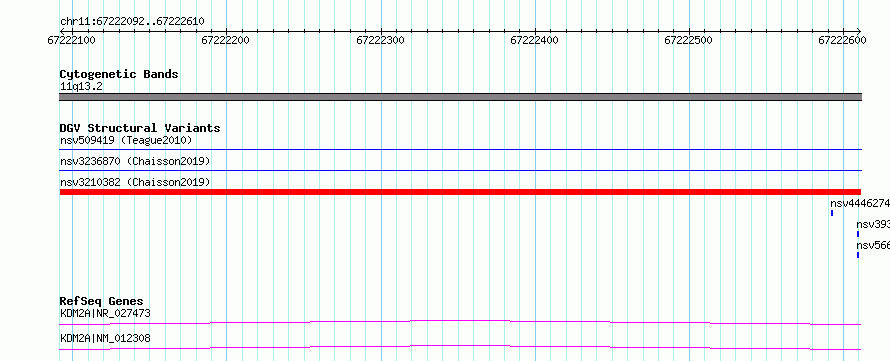Open the KDM2A|NR_027473 gene label
Image resolution: width=890 pixels, height=361 pixels.
coord(106,313)
